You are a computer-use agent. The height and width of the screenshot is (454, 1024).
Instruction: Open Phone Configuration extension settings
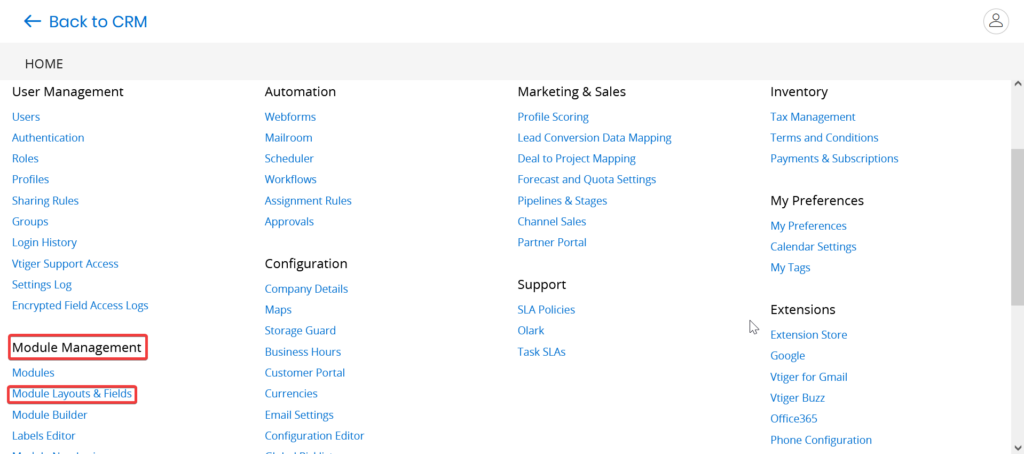(x=820, y=440)
